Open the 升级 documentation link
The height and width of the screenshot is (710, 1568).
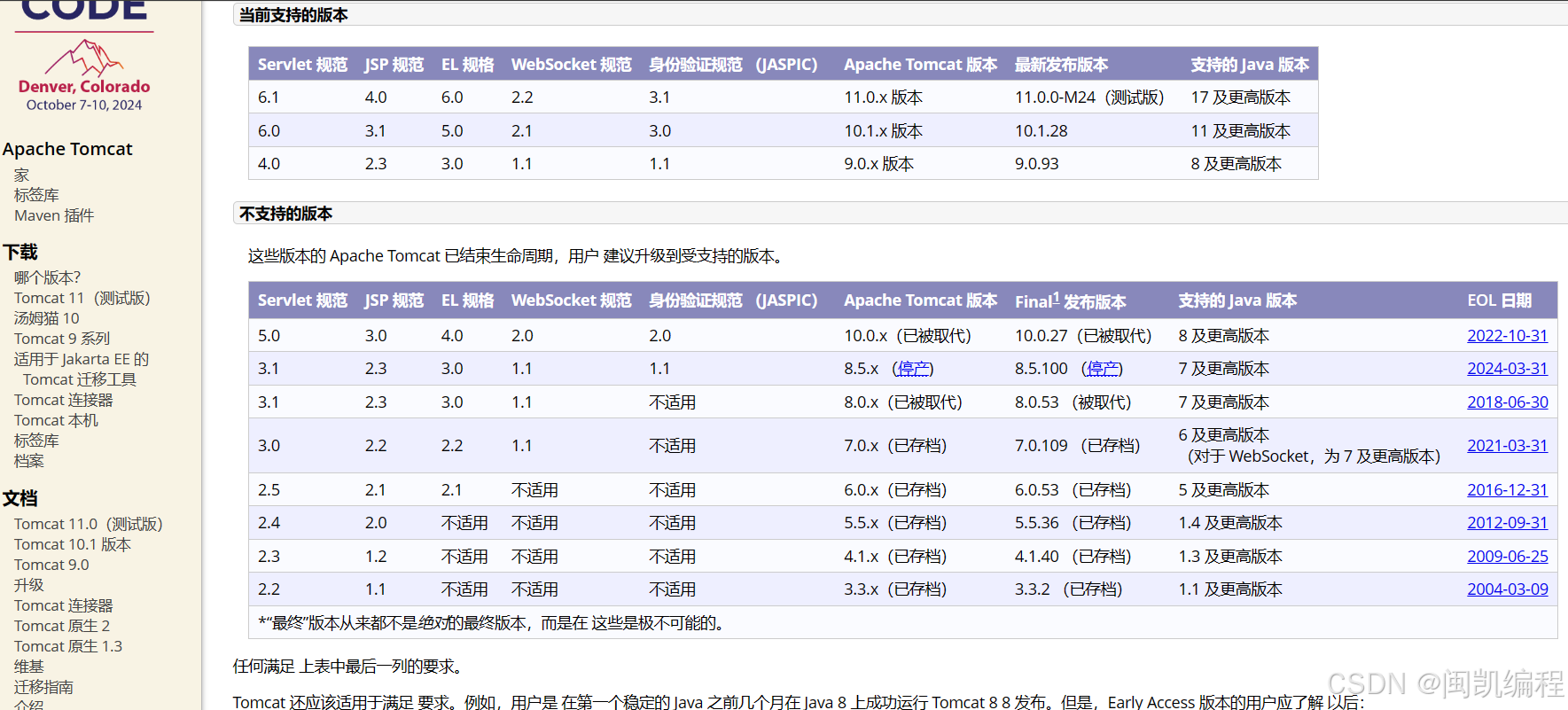pos(28,585)
